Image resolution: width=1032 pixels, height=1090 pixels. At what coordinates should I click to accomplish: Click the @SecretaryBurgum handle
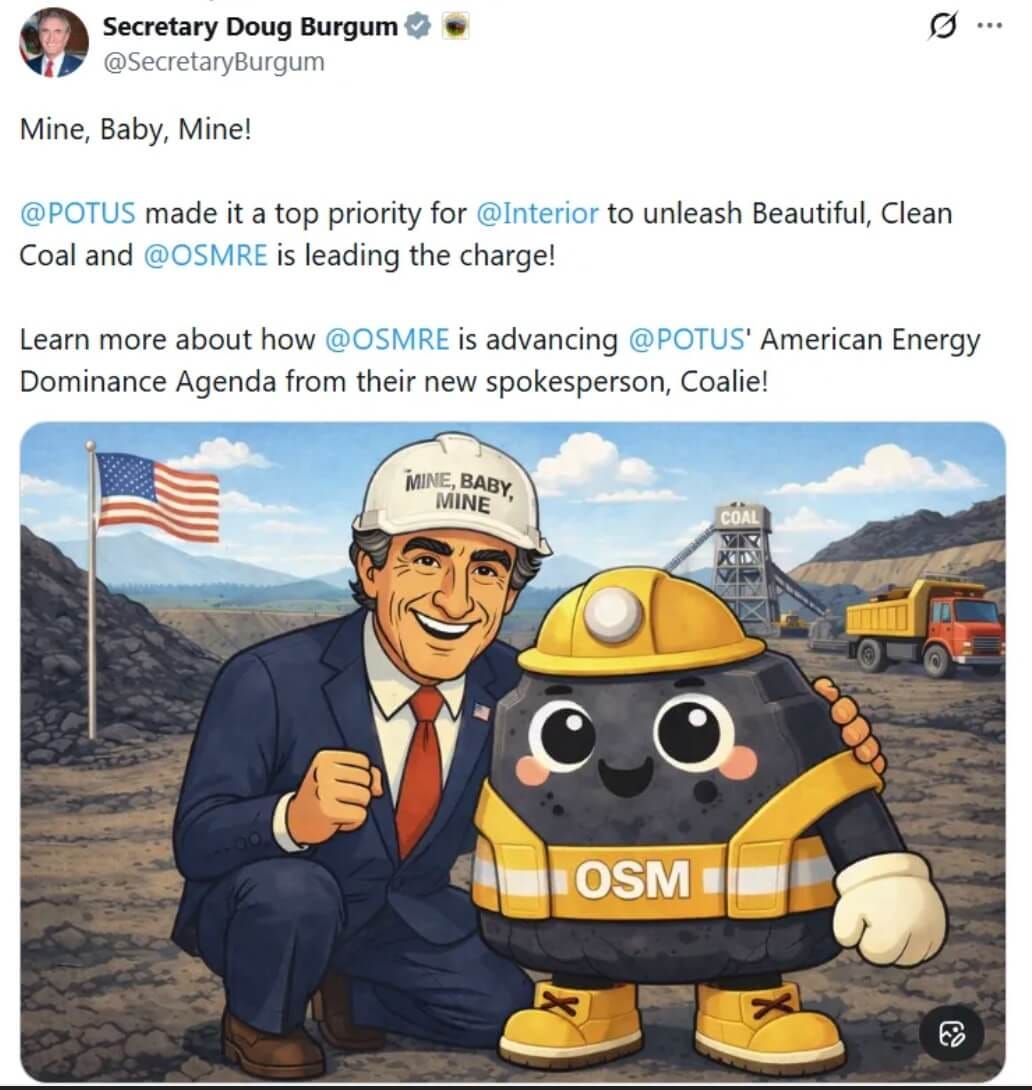pyautogui.click(x=213, y=62)
